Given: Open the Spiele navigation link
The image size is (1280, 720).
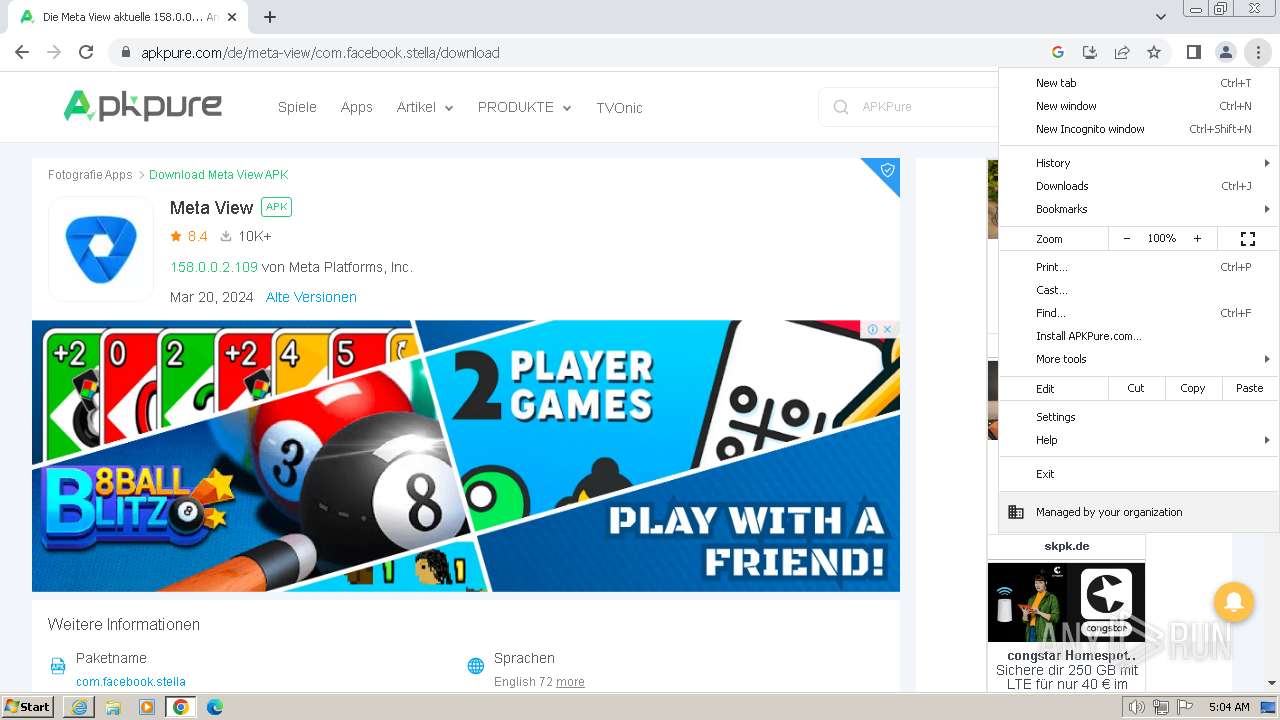Looking at the screenshot, I should pos(297,107).
